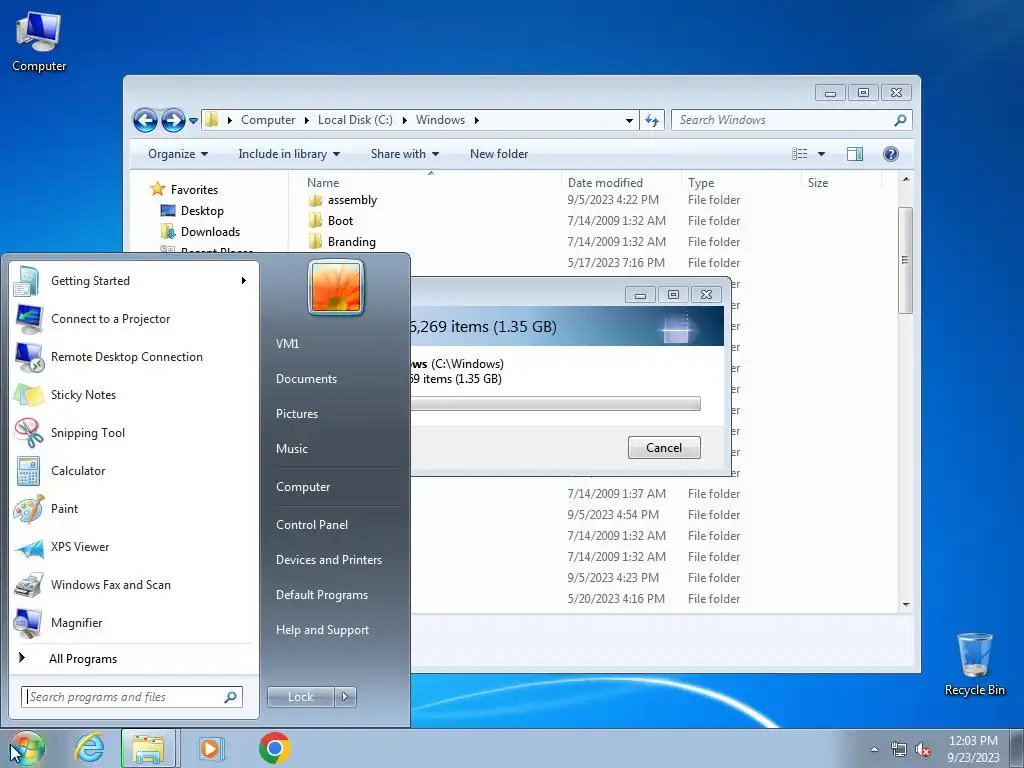The image size is (1024, 768).
Task: Expand shutdown options arrow beside Lock
Action: click(x=345, y=697)
